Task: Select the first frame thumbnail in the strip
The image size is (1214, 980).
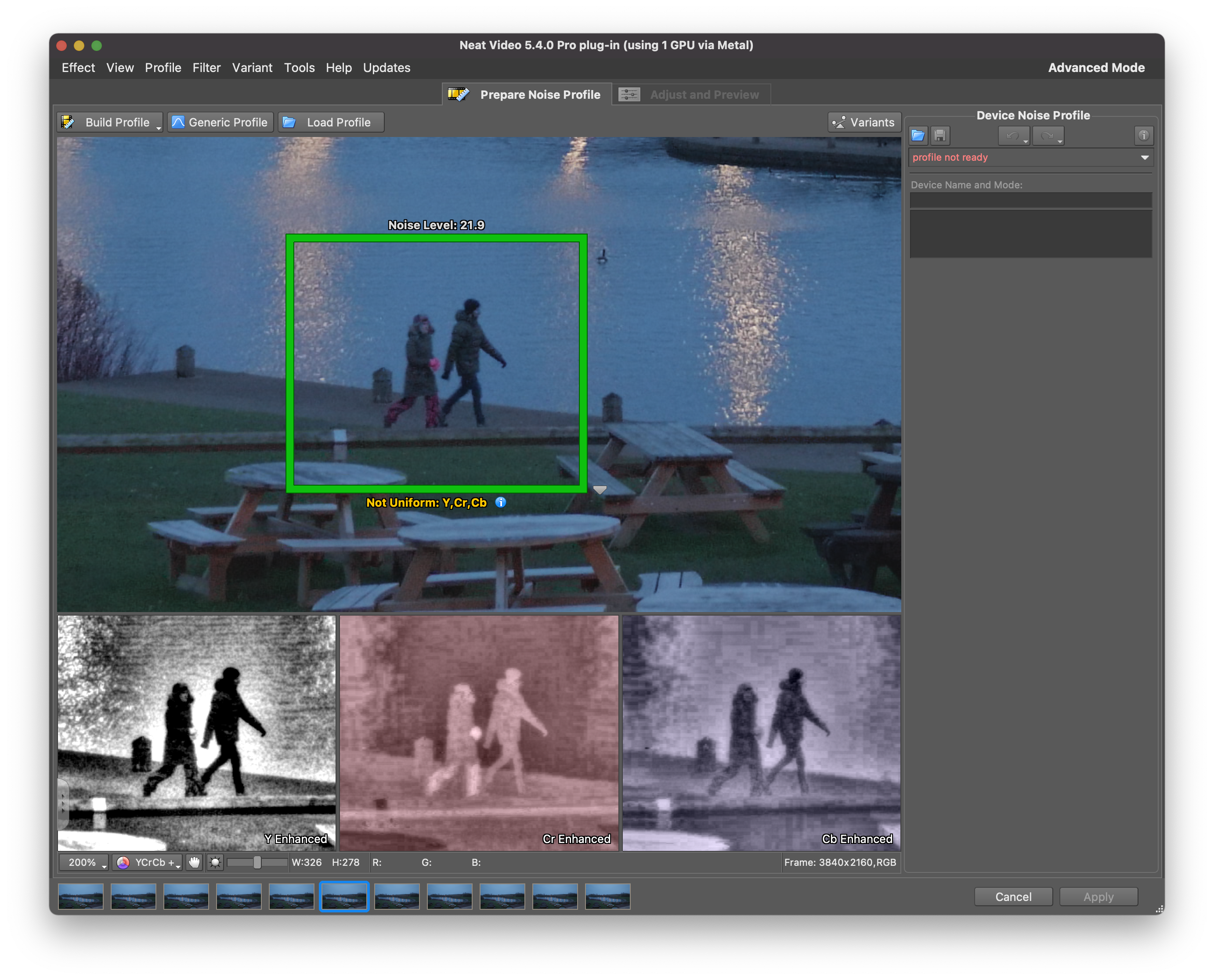Action: [81, 897]
